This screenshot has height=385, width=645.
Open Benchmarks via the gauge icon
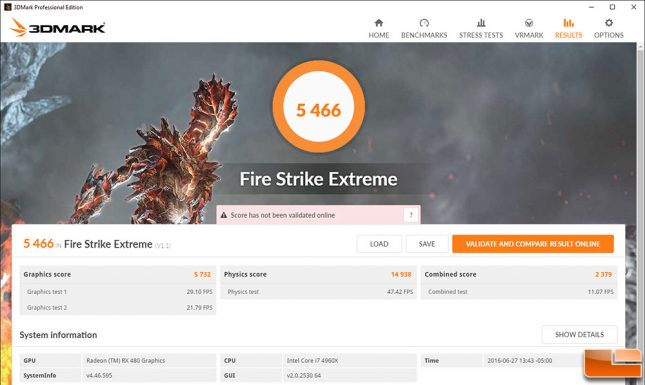424,23
